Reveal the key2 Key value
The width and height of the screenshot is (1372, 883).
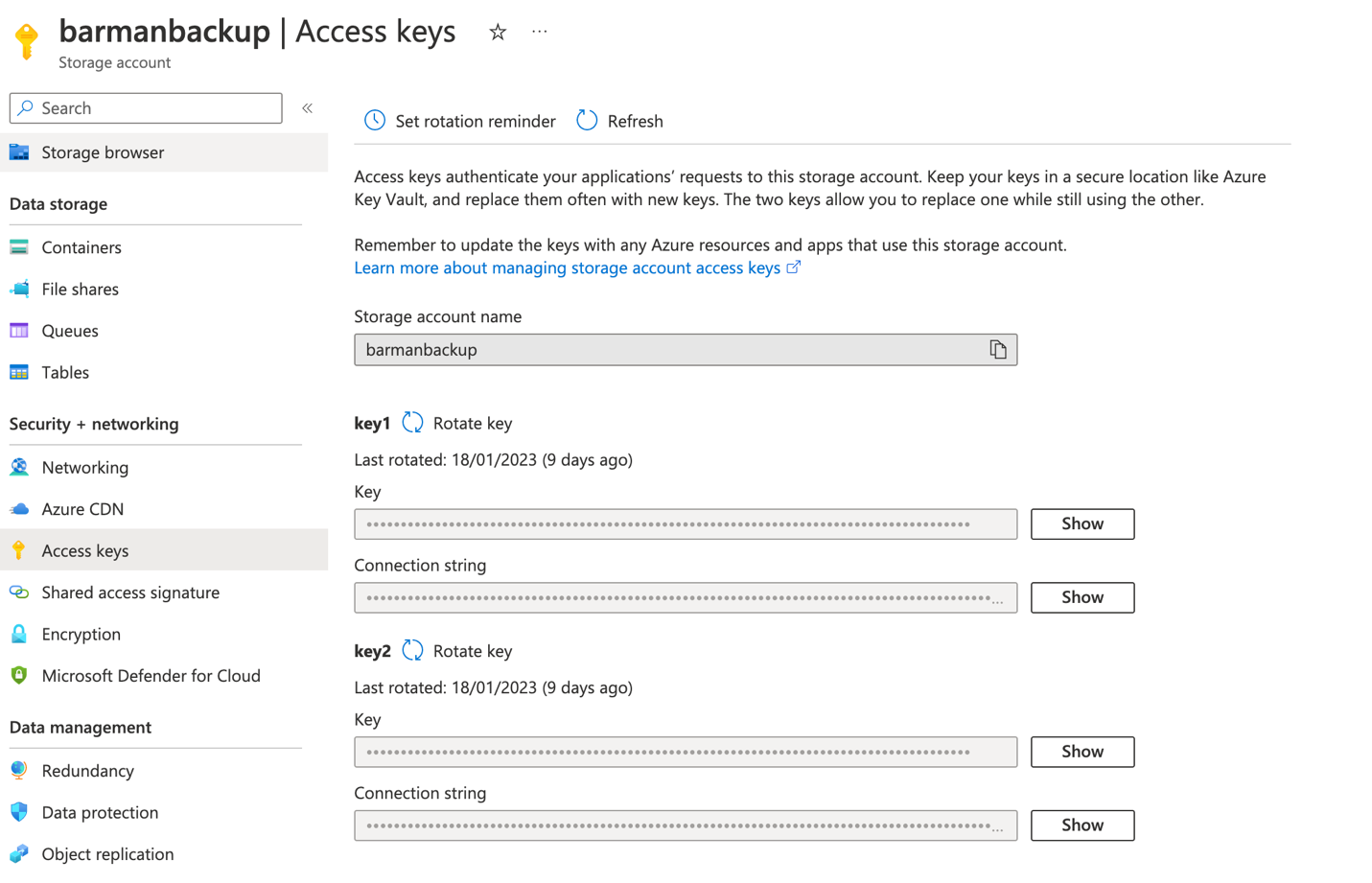click(x=1081, y=752)
